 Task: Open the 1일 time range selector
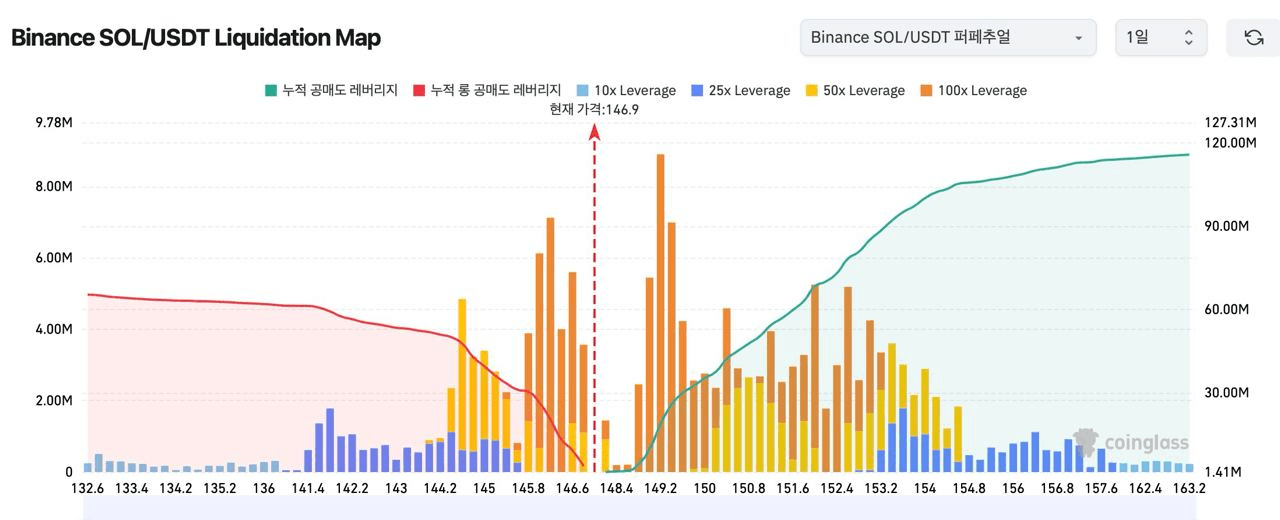pos(1161,38)
